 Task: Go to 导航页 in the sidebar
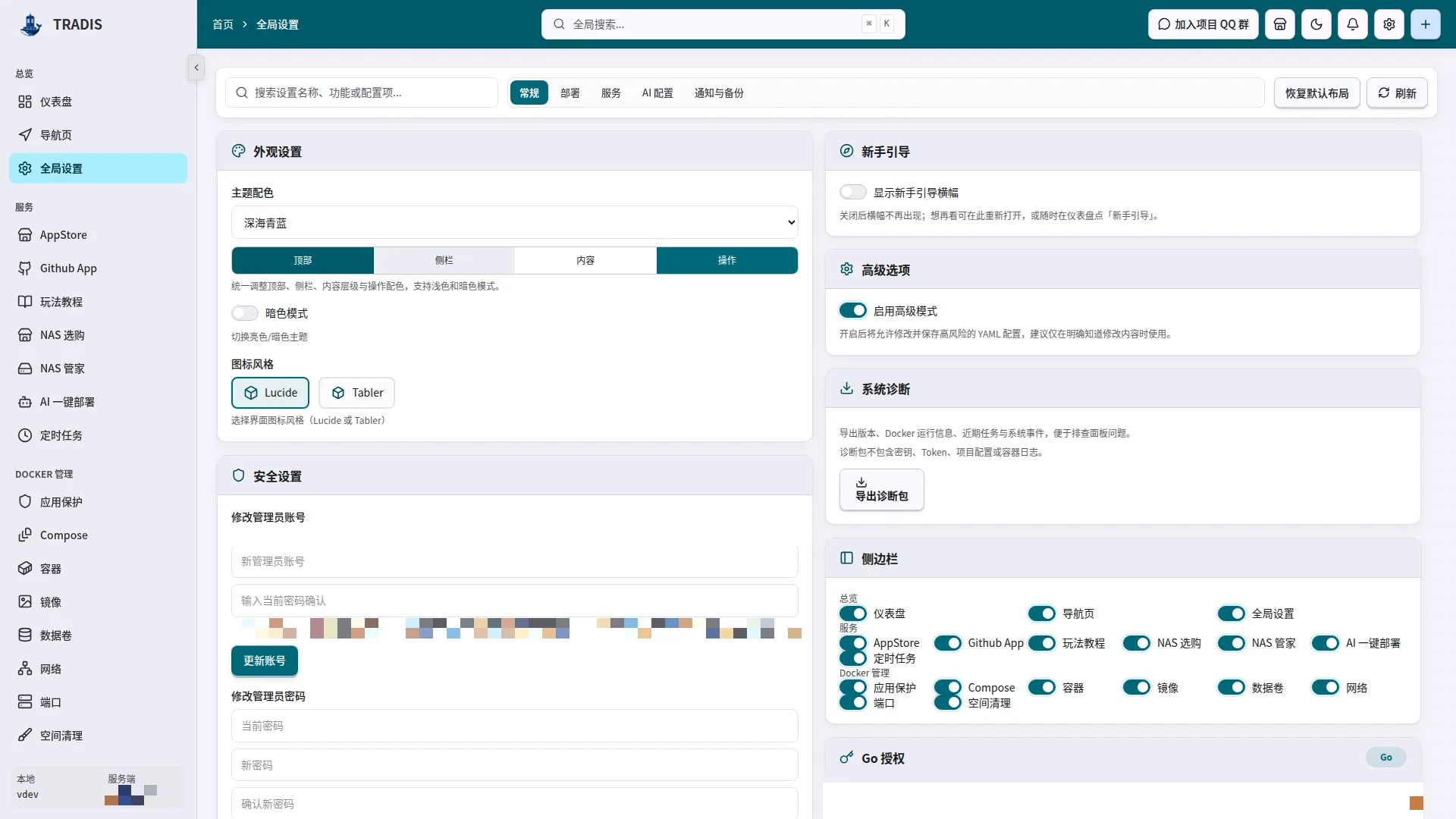coord(98,135)
